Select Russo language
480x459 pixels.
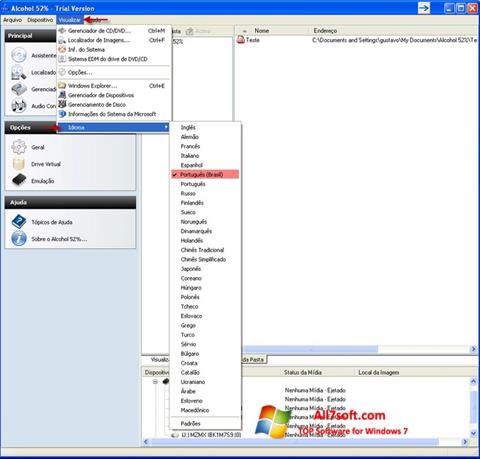(x=205, y=193)
